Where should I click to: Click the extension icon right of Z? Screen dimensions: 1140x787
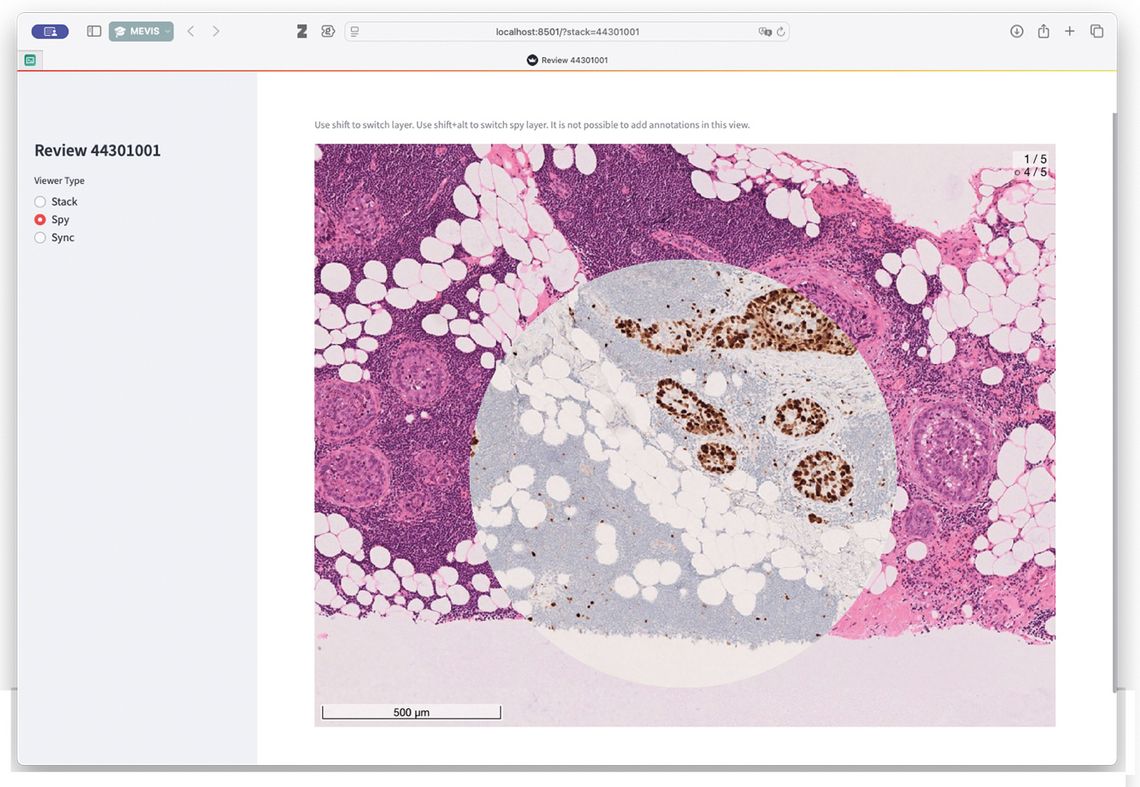pos(328,31)
